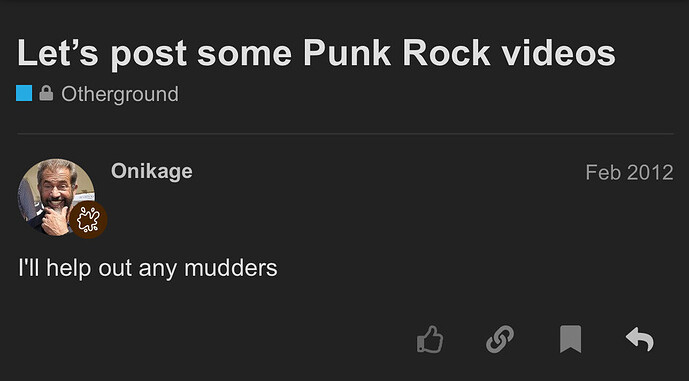
Task: Toggle the thumbs-up like on this post
Action: coord(430,339)
